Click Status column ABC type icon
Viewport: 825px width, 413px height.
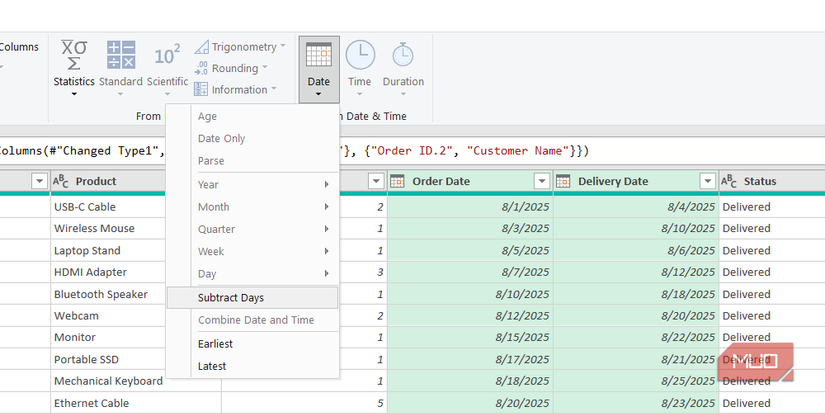tap(729, 181)
